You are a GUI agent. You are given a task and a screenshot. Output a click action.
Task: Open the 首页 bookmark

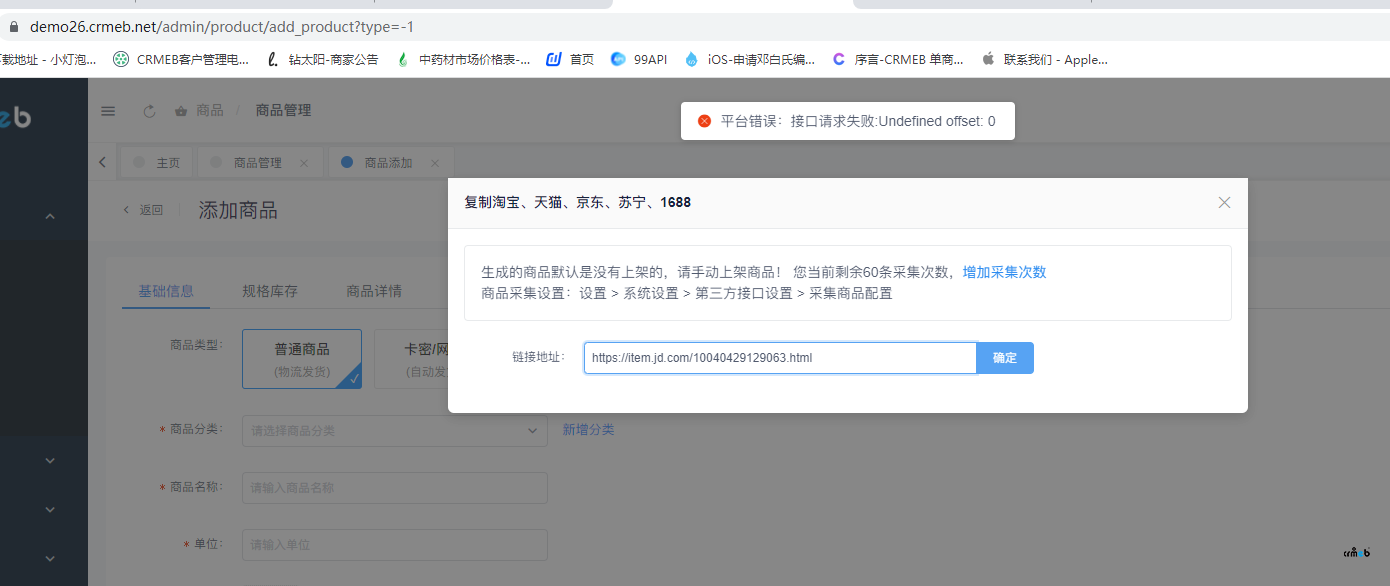click(x=570, y=59)
